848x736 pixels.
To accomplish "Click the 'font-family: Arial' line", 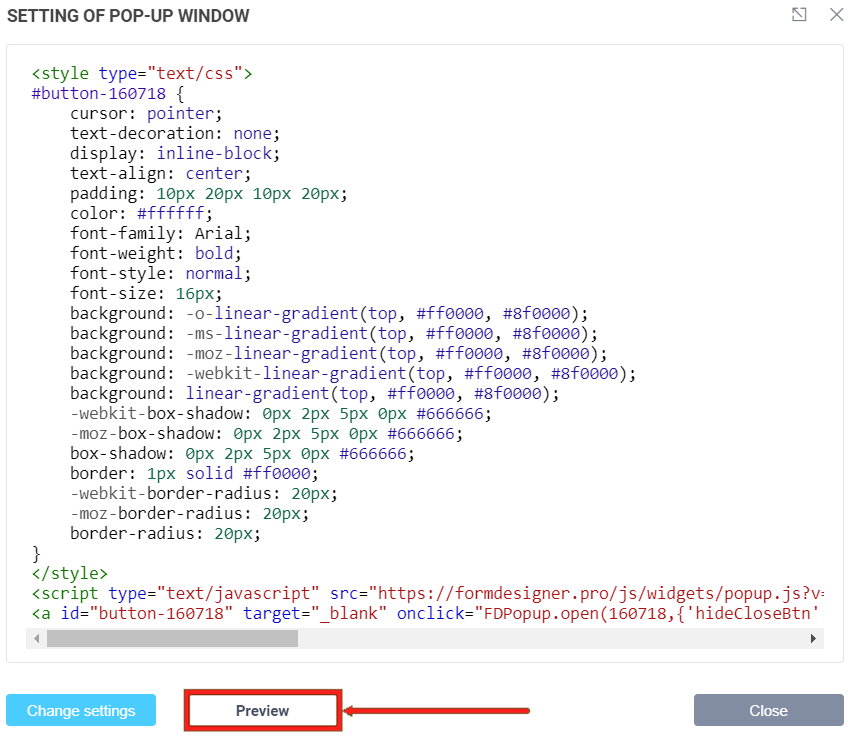I will 160,234.
